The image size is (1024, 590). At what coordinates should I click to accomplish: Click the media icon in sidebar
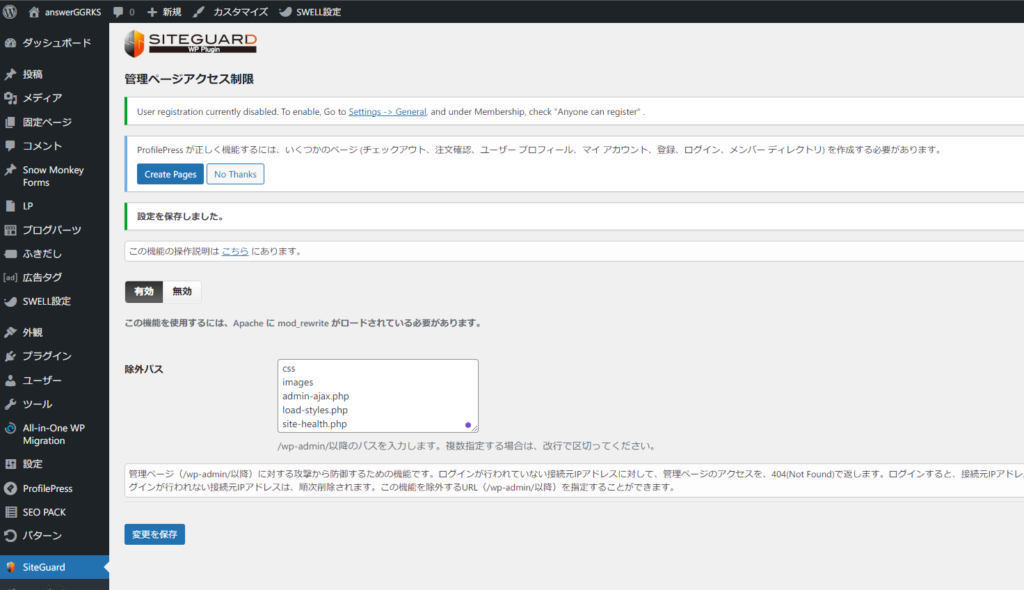coord(10,98)
